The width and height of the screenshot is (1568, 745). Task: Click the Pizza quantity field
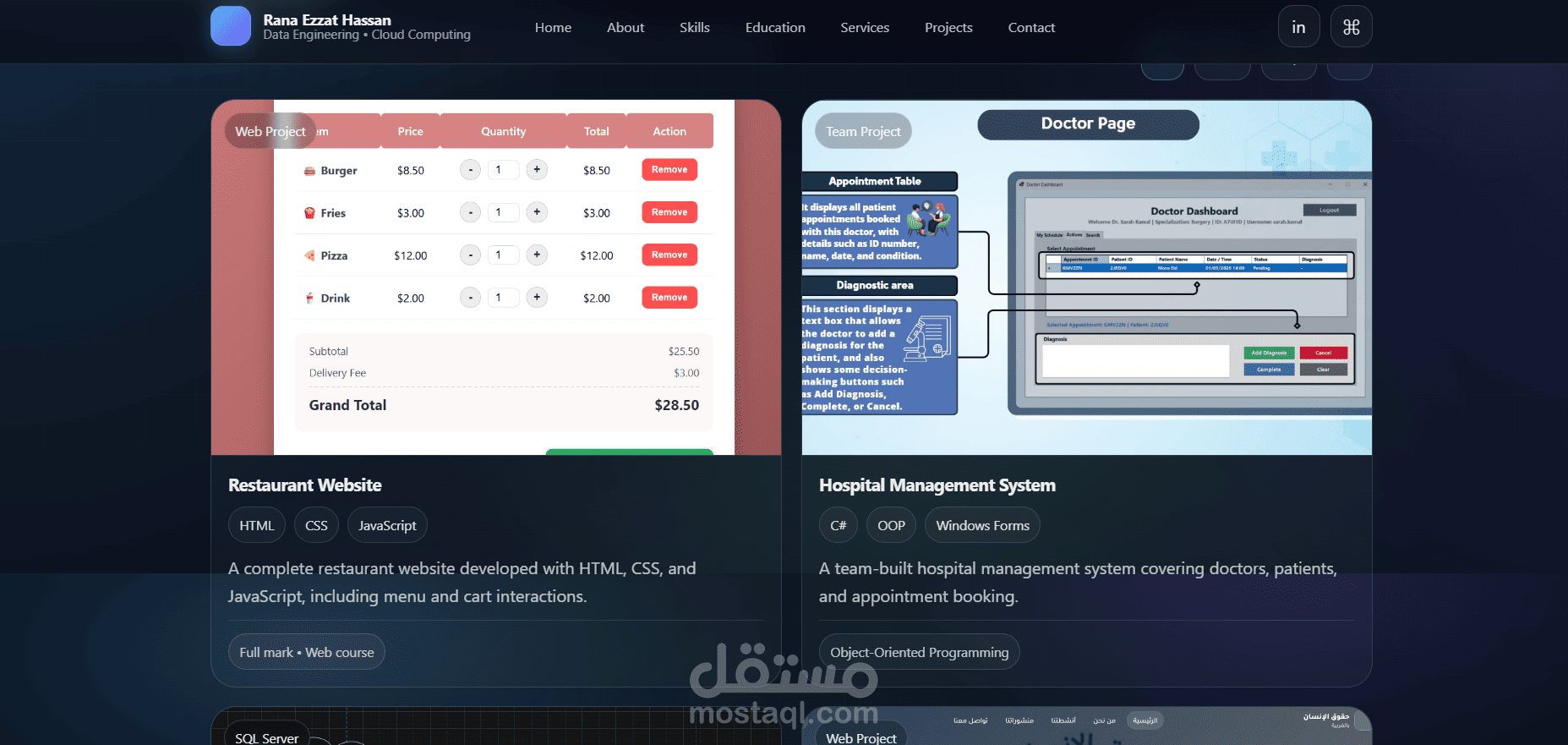504,255
